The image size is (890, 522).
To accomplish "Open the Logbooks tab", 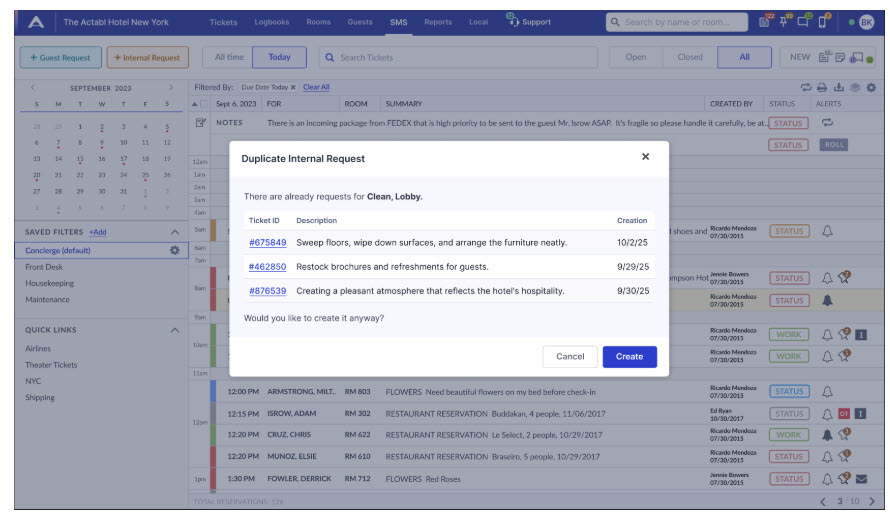I will pos(272,22).
